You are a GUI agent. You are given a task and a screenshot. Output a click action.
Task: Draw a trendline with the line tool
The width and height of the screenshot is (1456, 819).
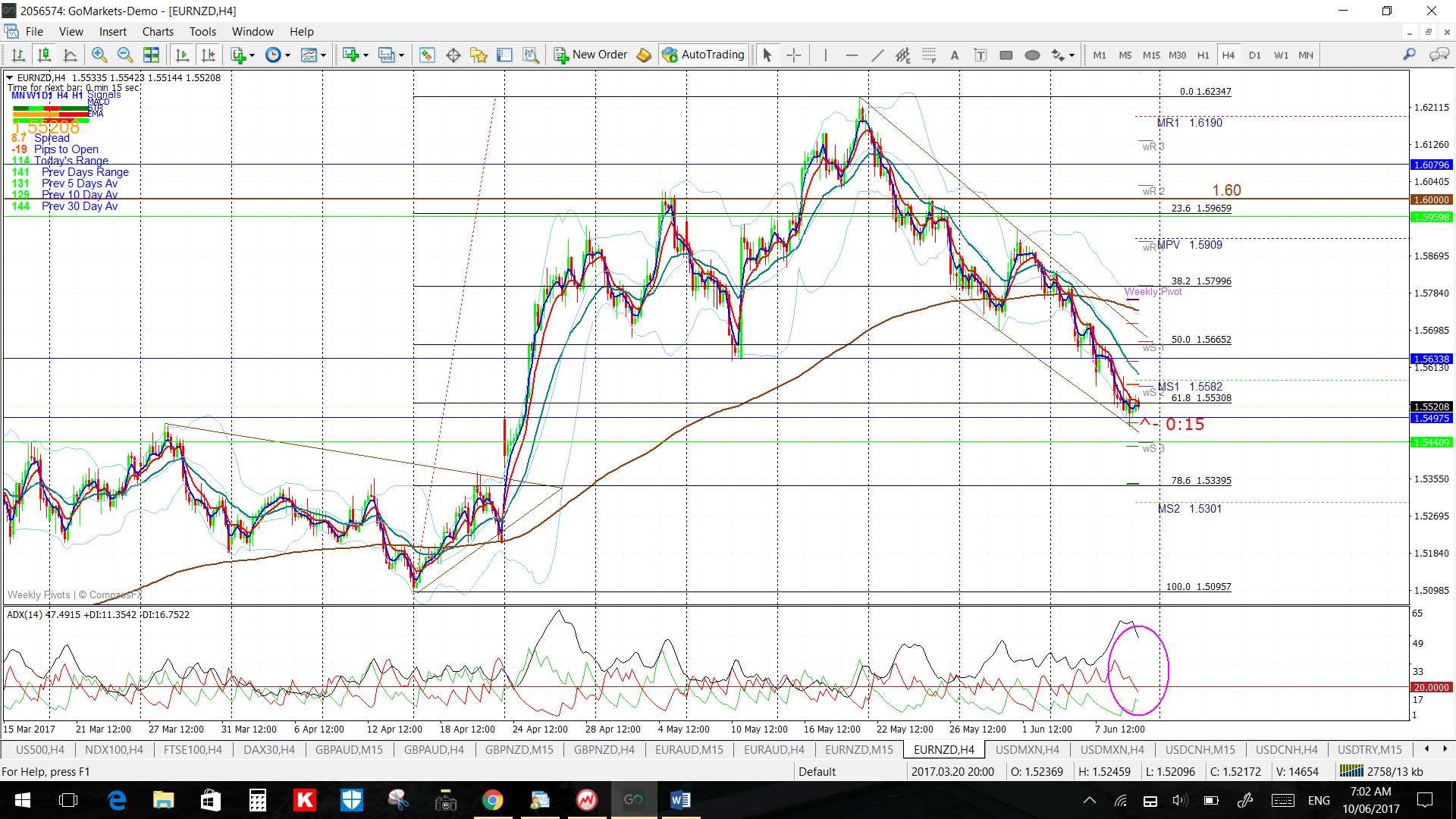(877, 55)
